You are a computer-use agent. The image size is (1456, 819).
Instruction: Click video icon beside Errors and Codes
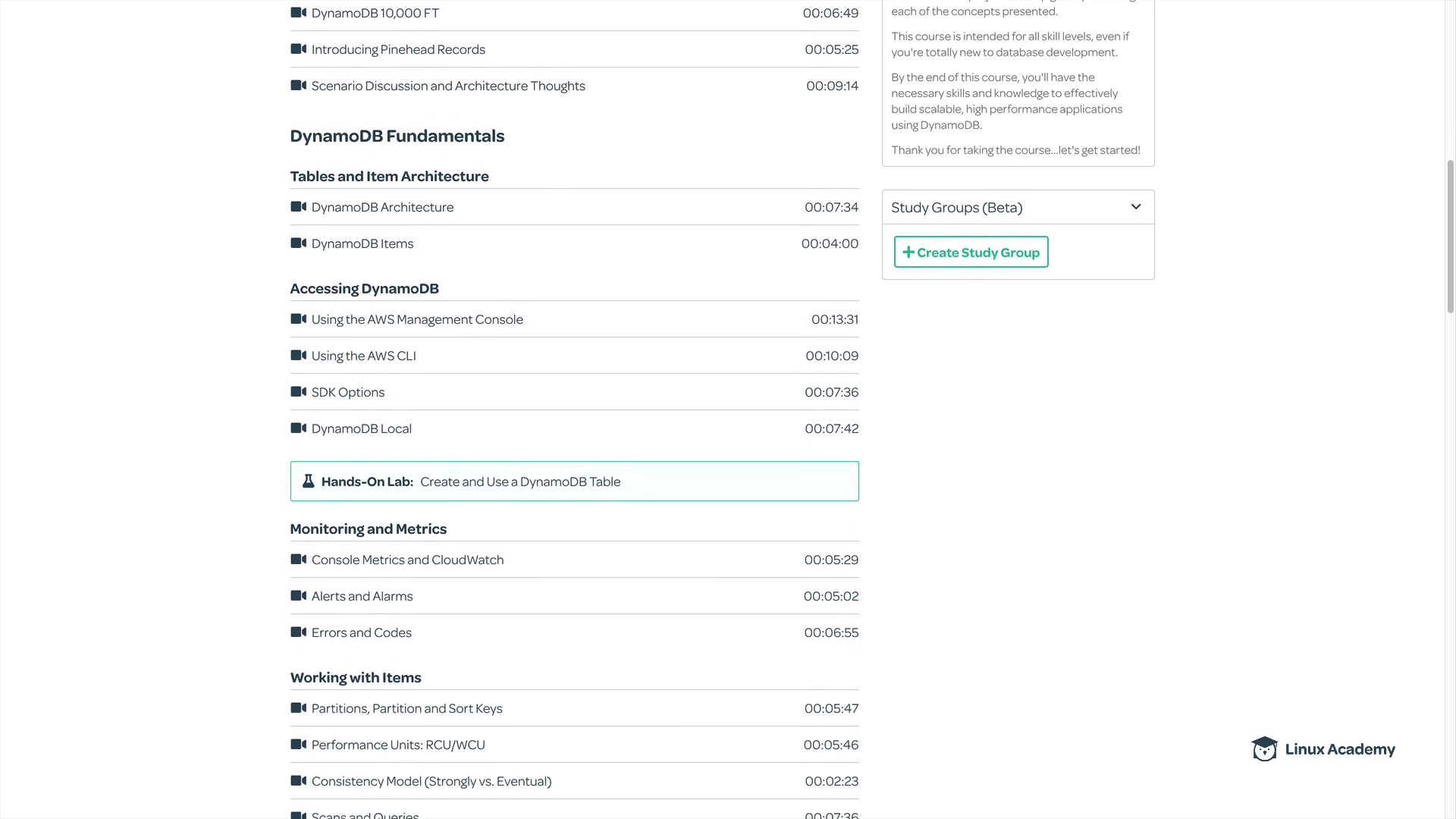click(298, 632)
